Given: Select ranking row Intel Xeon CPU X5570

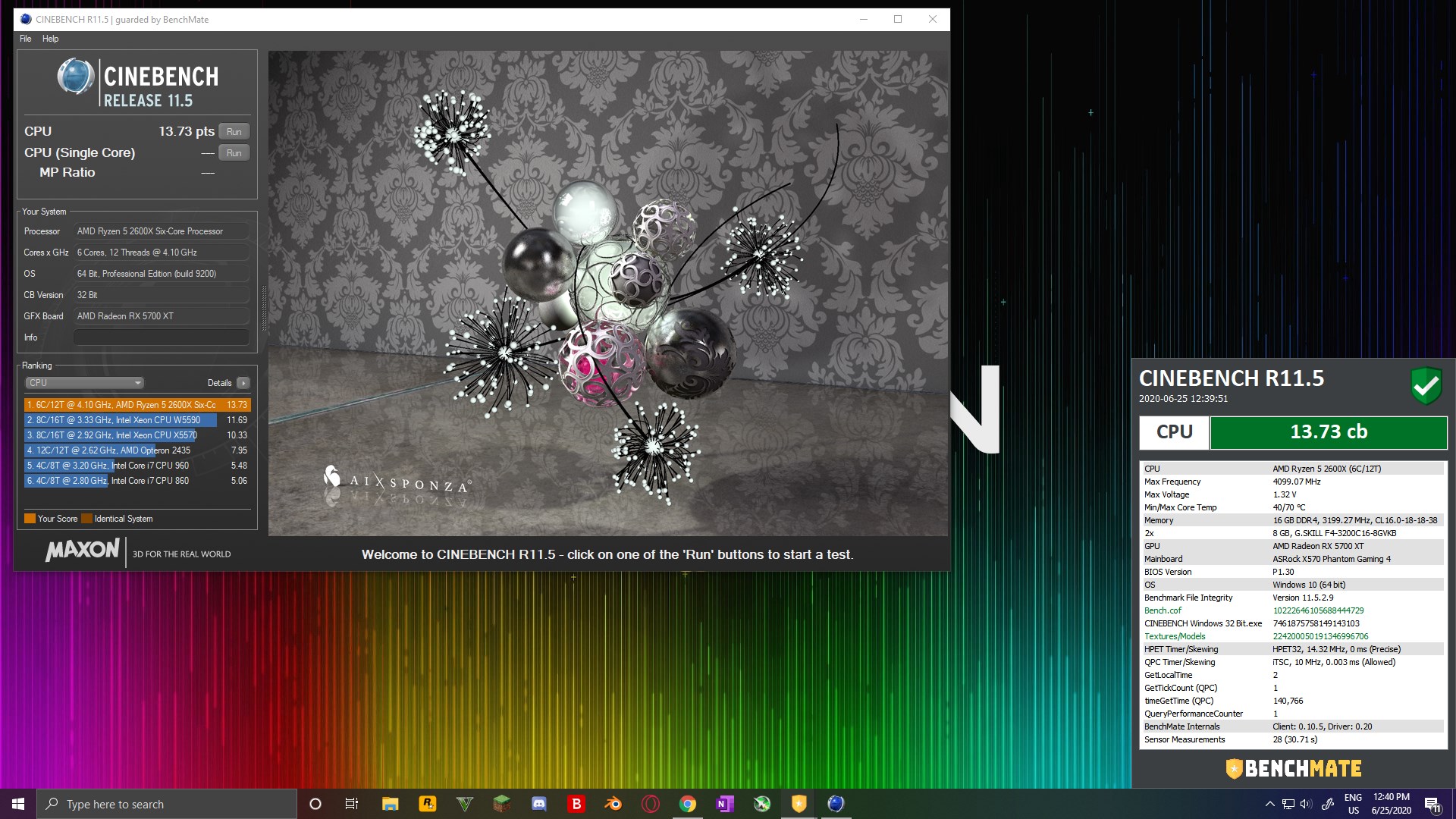Looking at the screenshot, I should point(137,435).
